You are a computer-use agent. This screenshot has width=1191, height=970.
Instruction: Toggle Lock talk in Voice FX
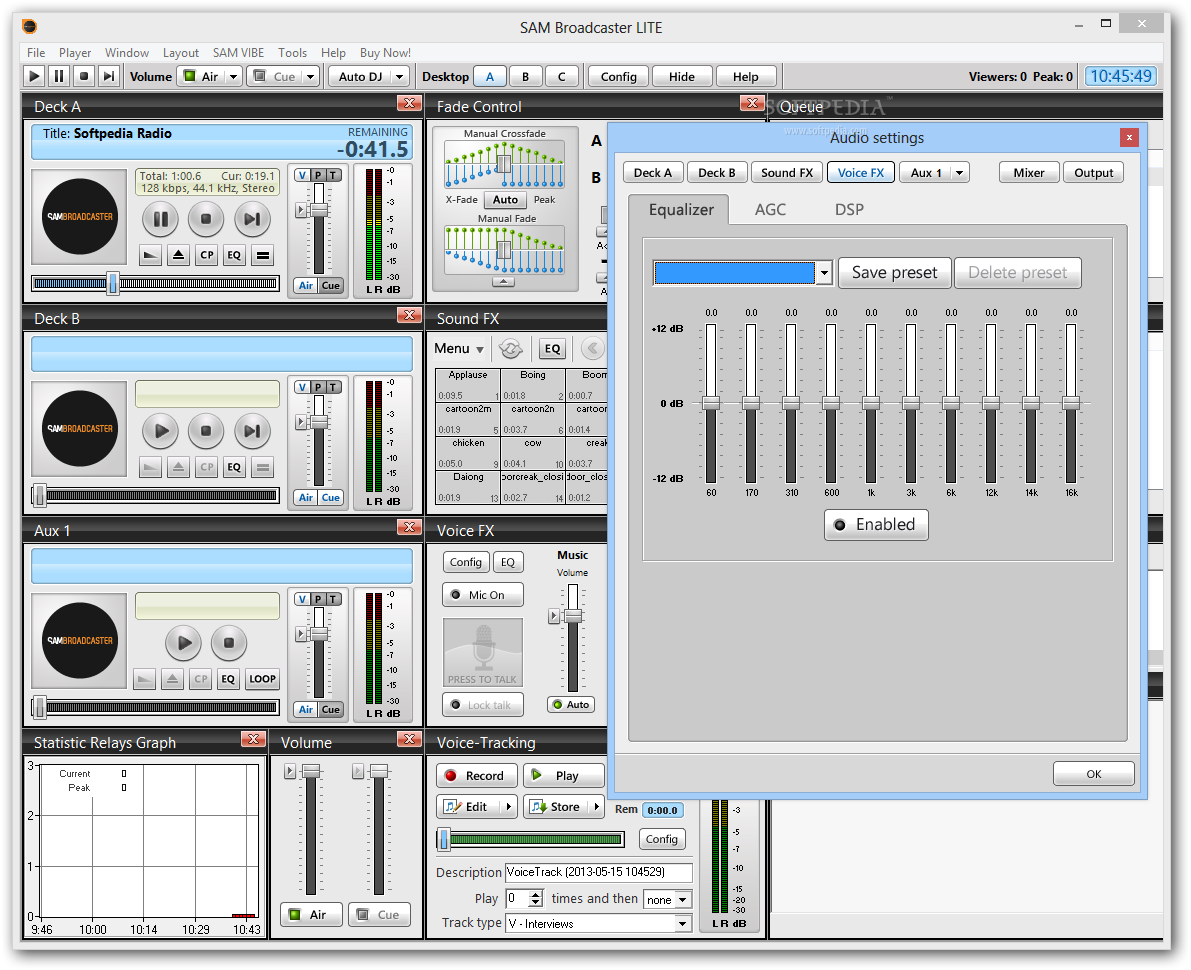click(483, 705)
